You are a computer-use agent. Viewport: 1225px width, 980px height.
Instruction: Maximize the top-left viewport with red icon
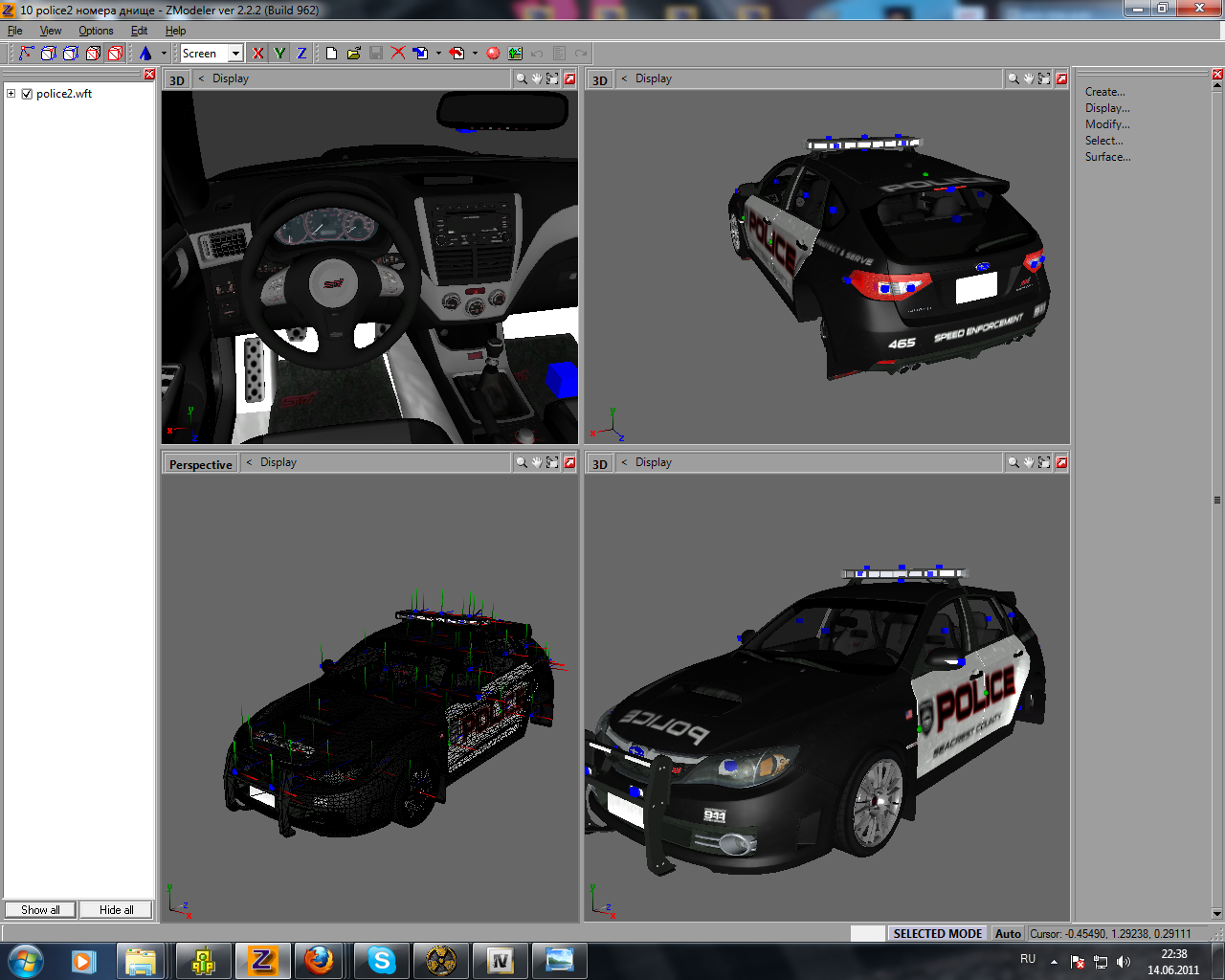point(569,79)
